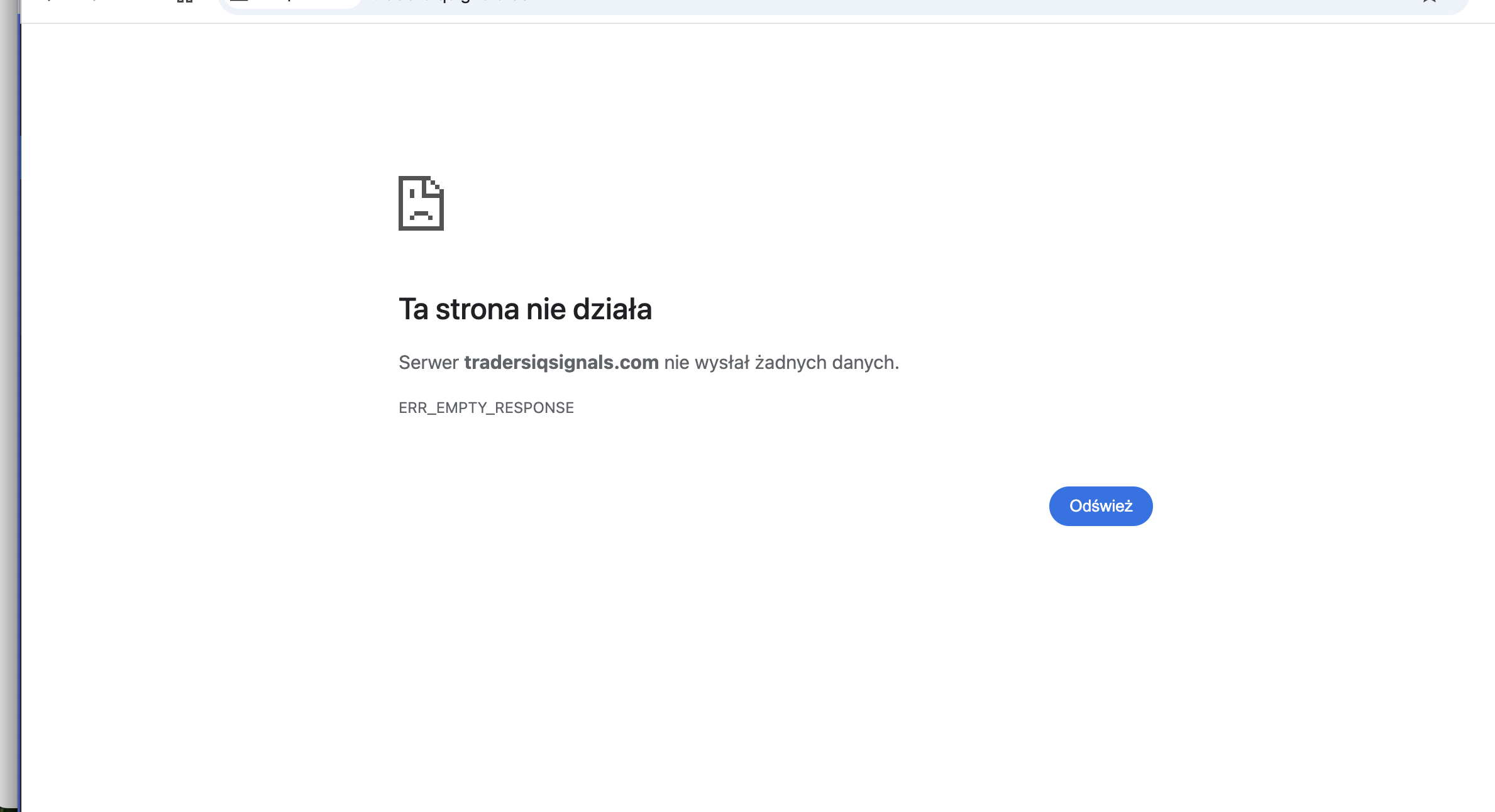Click the partially visible back arrow
1495x812 pixels.
(x=48, y=2)
